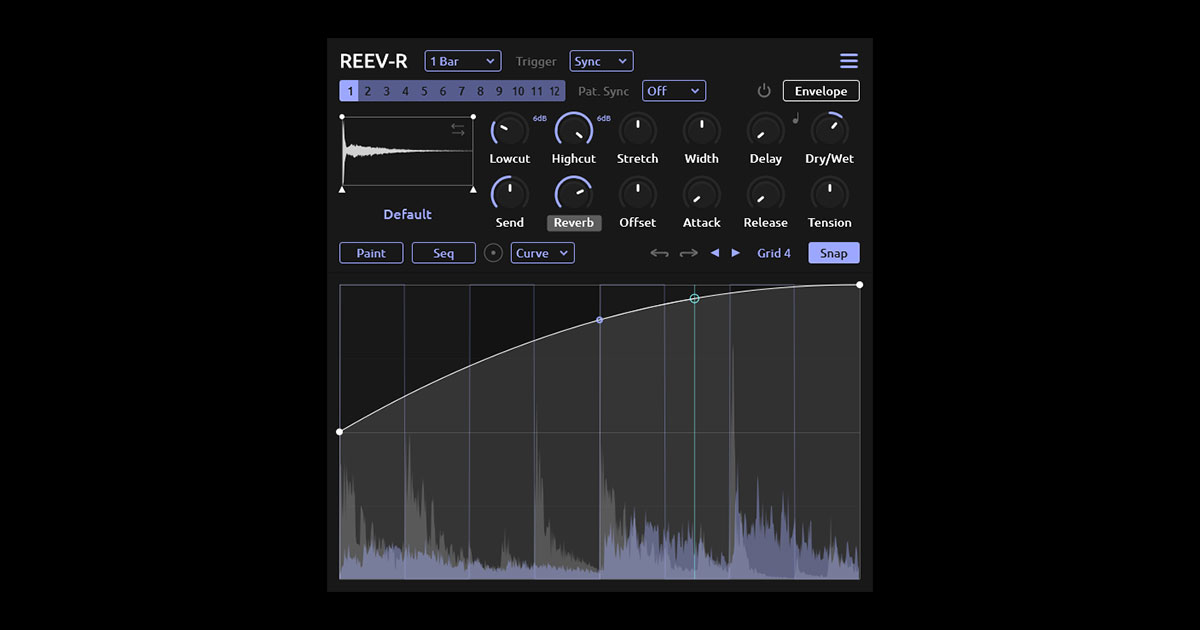The image size is (1200, 630).
Task: Select pattern 10
Action: click(x=518, y=91)
